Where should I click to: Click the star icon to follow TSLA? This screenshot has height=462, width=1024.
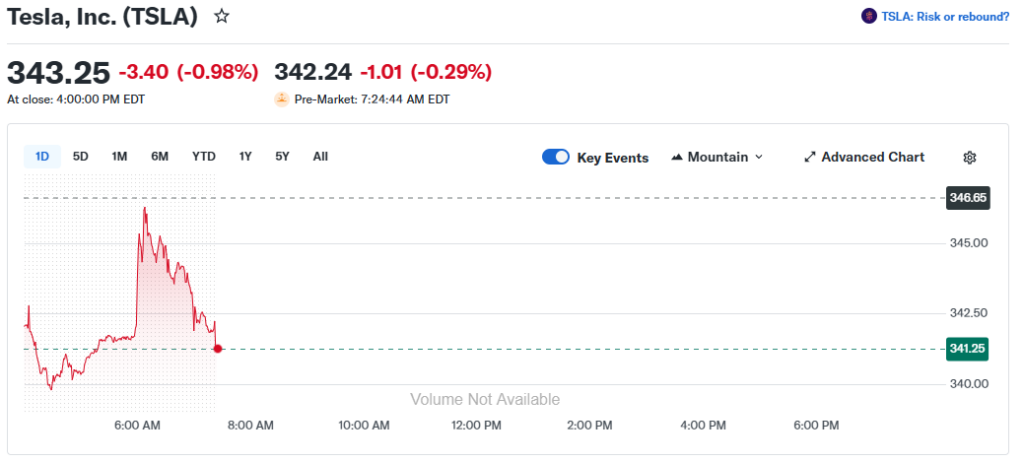click(222, 16)
